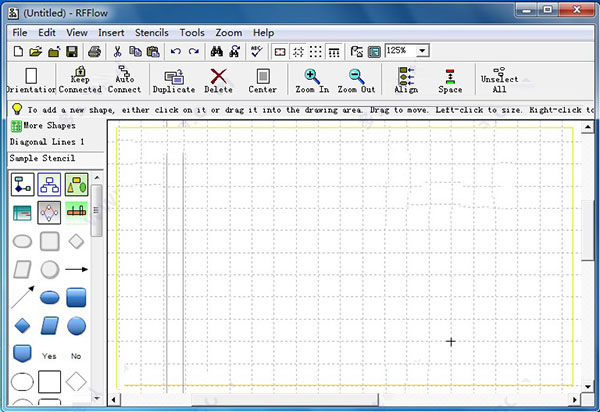This screenshot has width=600, height=412.
Task: Click Zoom In magnifier
Action: click(312, 81)
